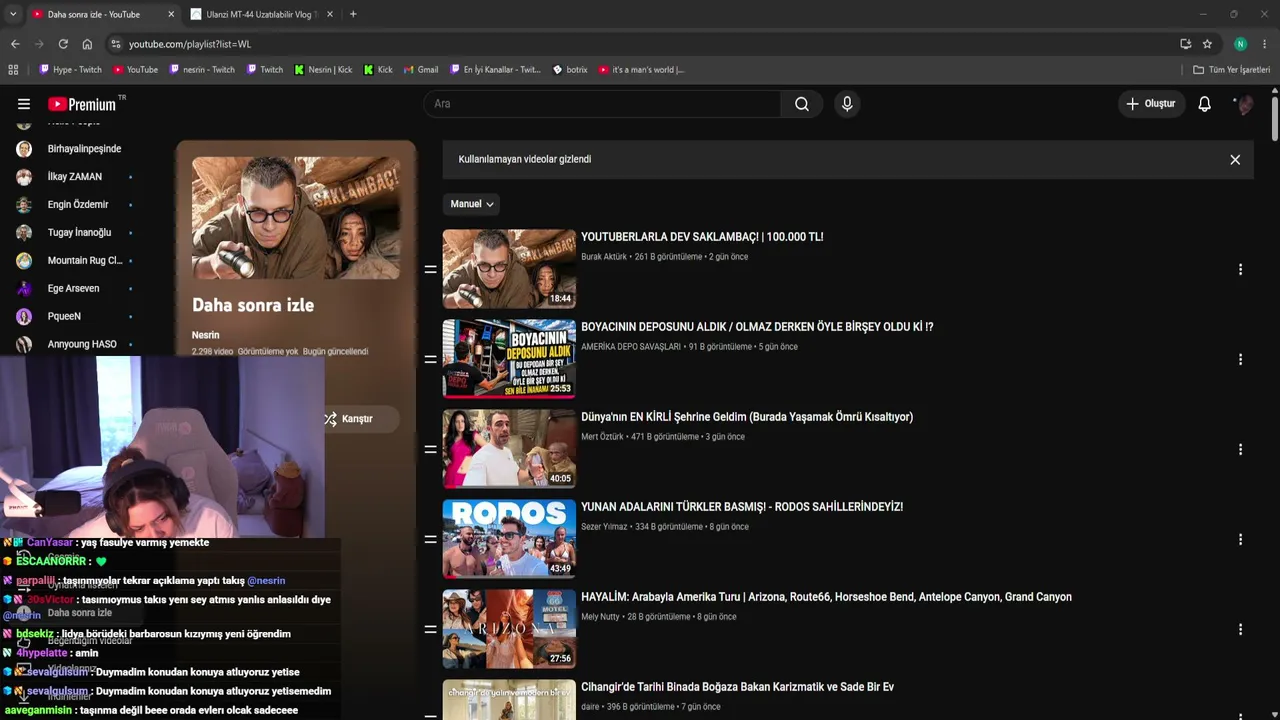1280x720 pixels.
Task: Go back to the previous page
Action: point(15,44)
